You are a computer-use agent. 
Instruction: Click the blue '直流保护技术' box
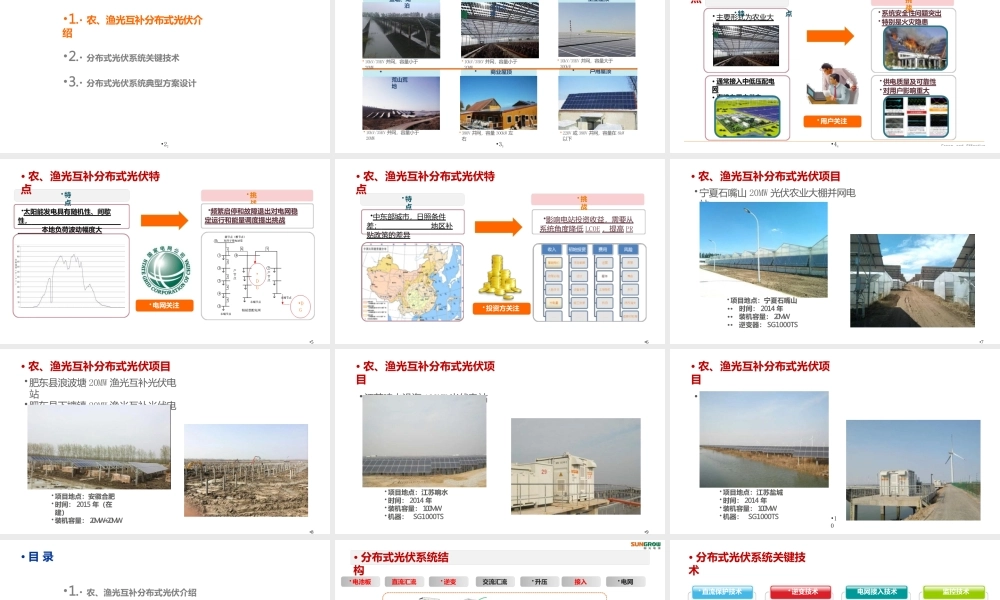(x=722, y=592)
